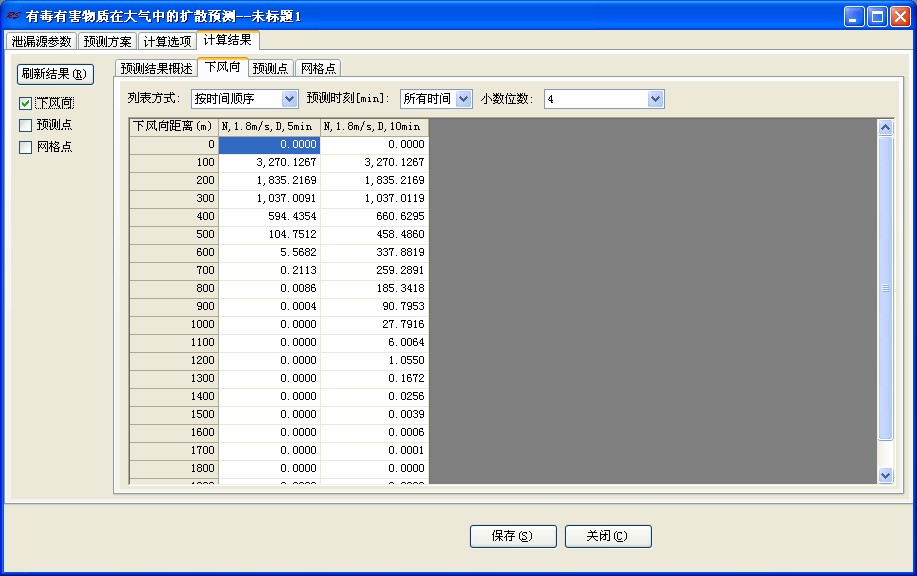Select cell 6.0064
Screen dimensions: 917x576
click(374, 343)
